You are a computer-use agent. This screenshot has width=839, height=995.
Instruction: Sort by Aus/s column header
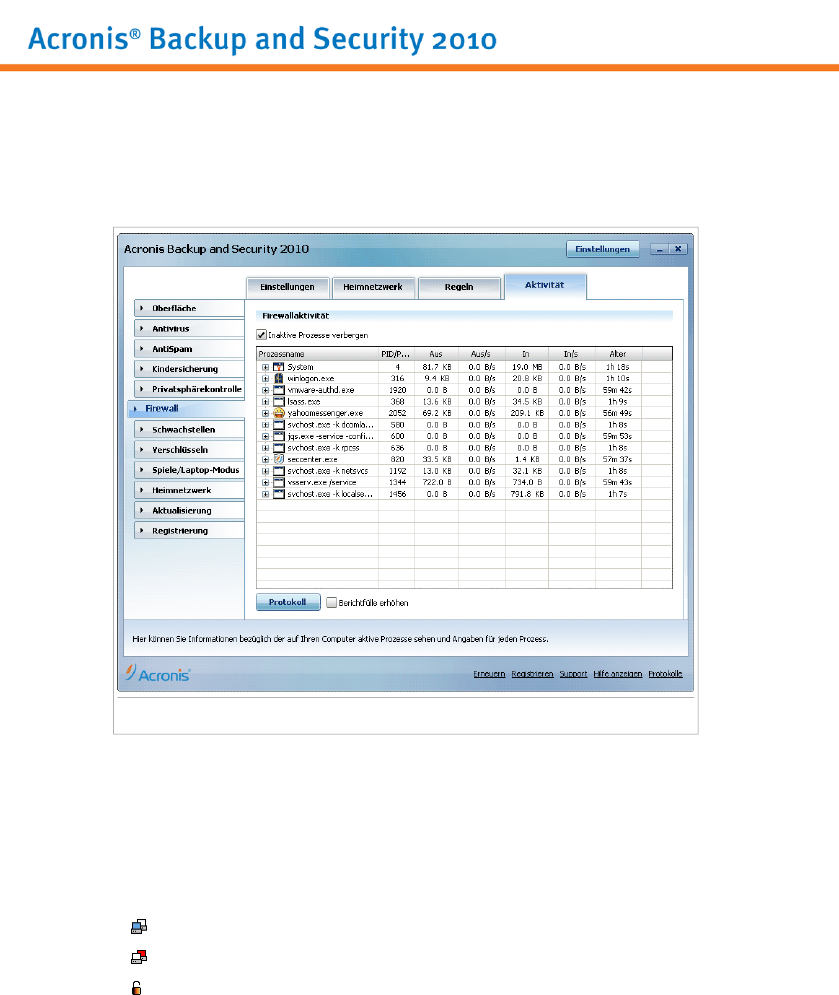[x=482, y=354]
